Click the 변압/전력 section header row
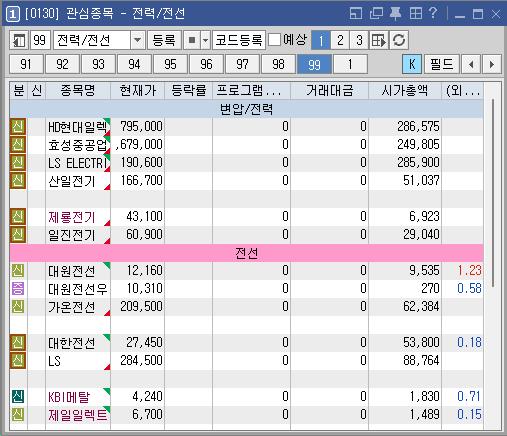This screenshot has width=507, height=436. click(247, 109)
